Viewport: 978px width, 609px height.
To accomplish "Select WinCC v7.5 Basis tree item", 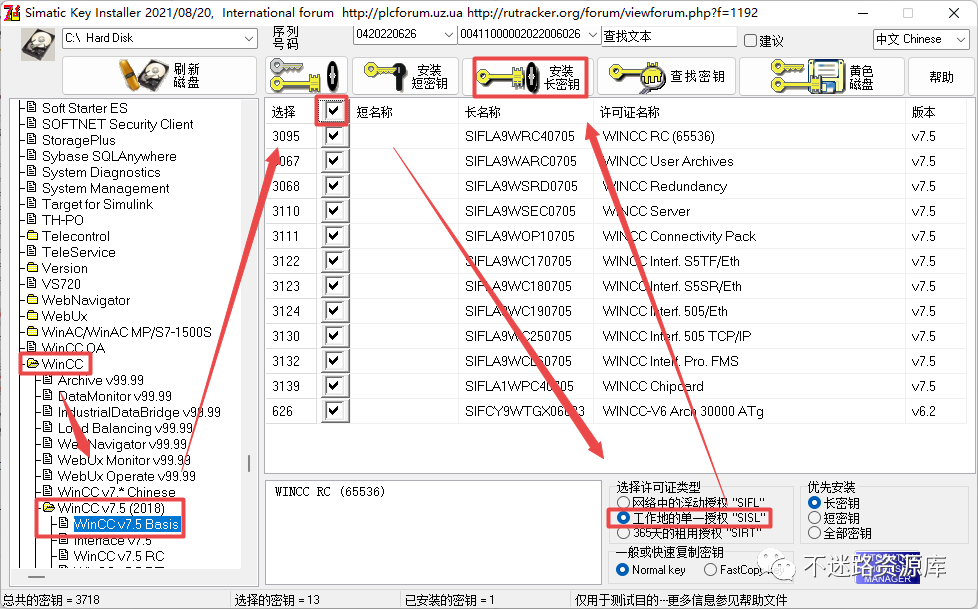I will pyautogui.click(x=127, y=524).
